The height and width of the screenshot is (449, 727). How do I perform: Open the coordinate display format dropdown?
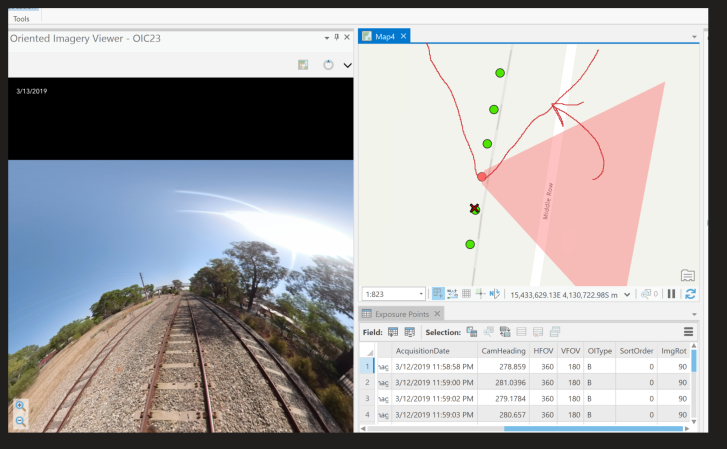click(x=627, y=295)
